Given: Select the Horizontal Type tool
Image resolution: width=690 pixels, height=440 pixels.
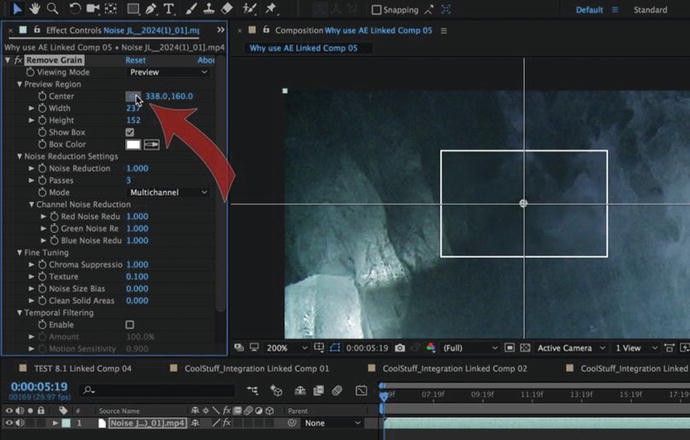Looking at the screenshot, I should coord(169,9).
